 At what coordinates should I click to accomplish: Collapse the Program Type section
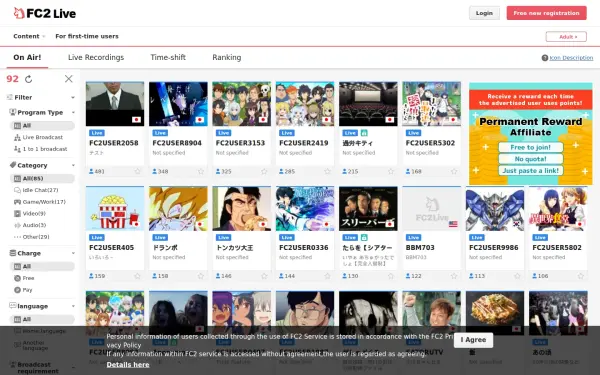73,112
